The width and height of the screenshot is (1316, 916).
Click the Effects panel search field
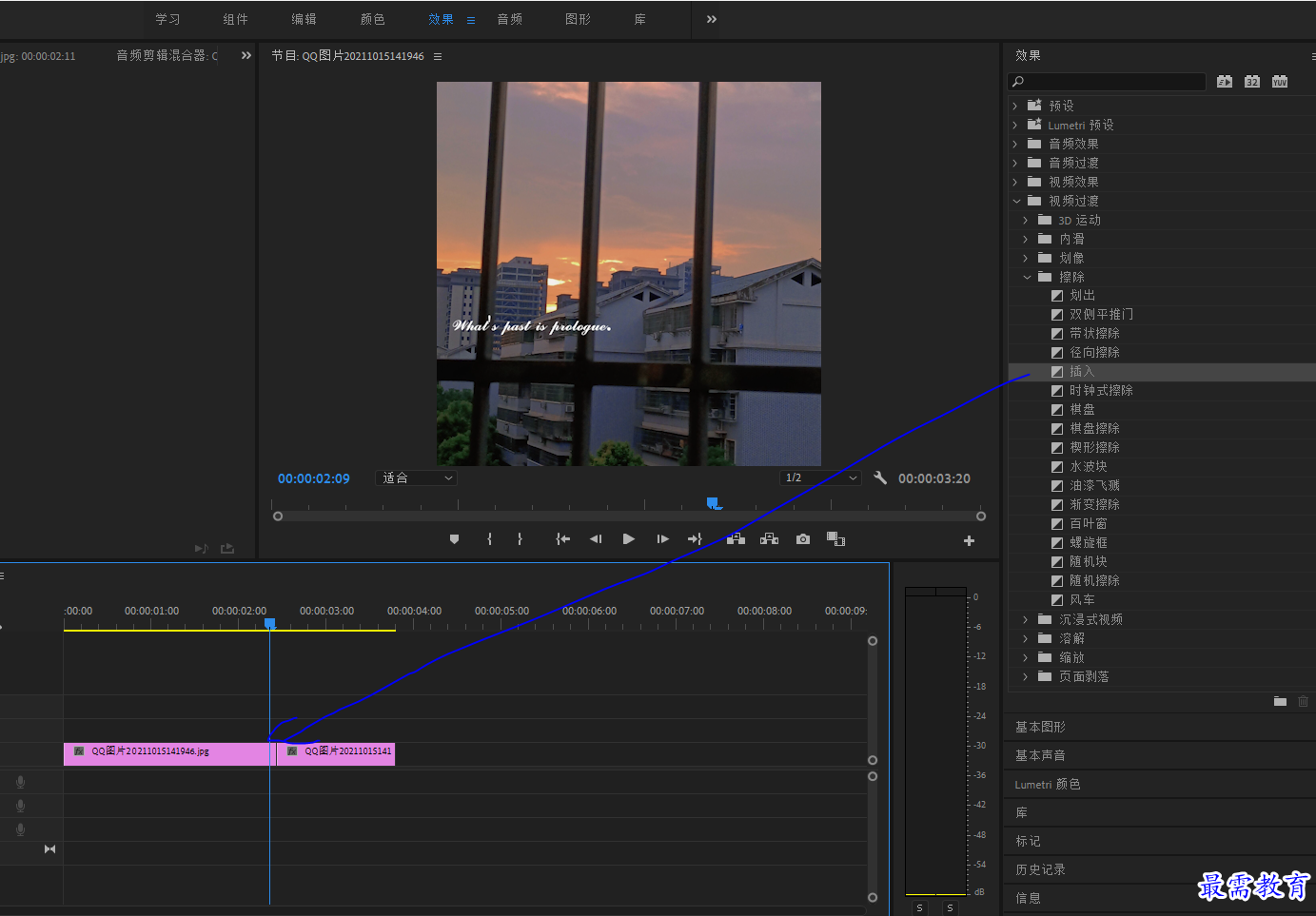tap(1108, 82)
